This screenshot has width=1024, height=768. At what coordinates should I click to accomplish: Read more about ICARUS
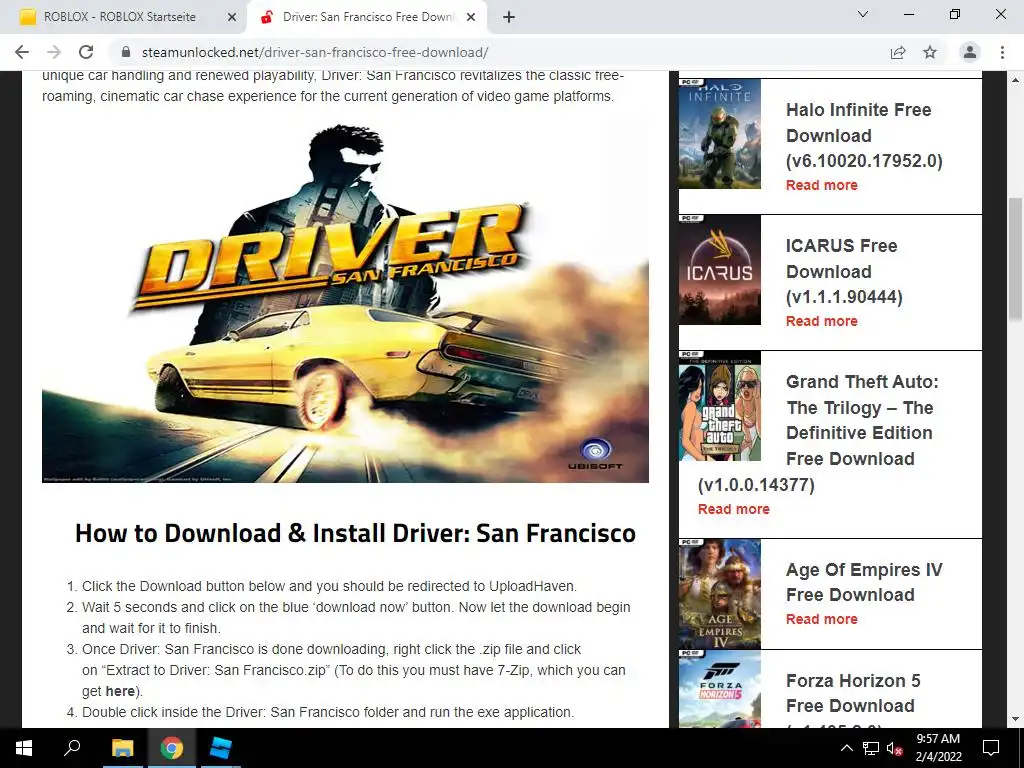pos(822,321)
